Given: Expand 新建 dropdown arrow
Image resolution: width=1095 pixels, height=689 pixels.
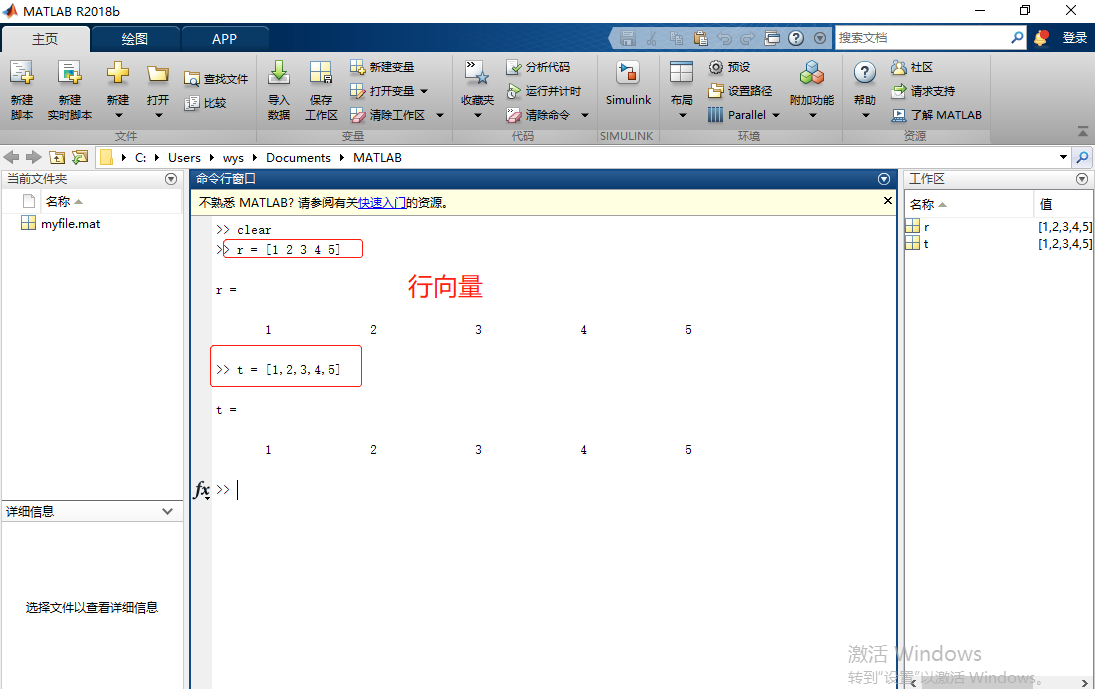Looking at the screenshot, I should (x=118, y=116).
